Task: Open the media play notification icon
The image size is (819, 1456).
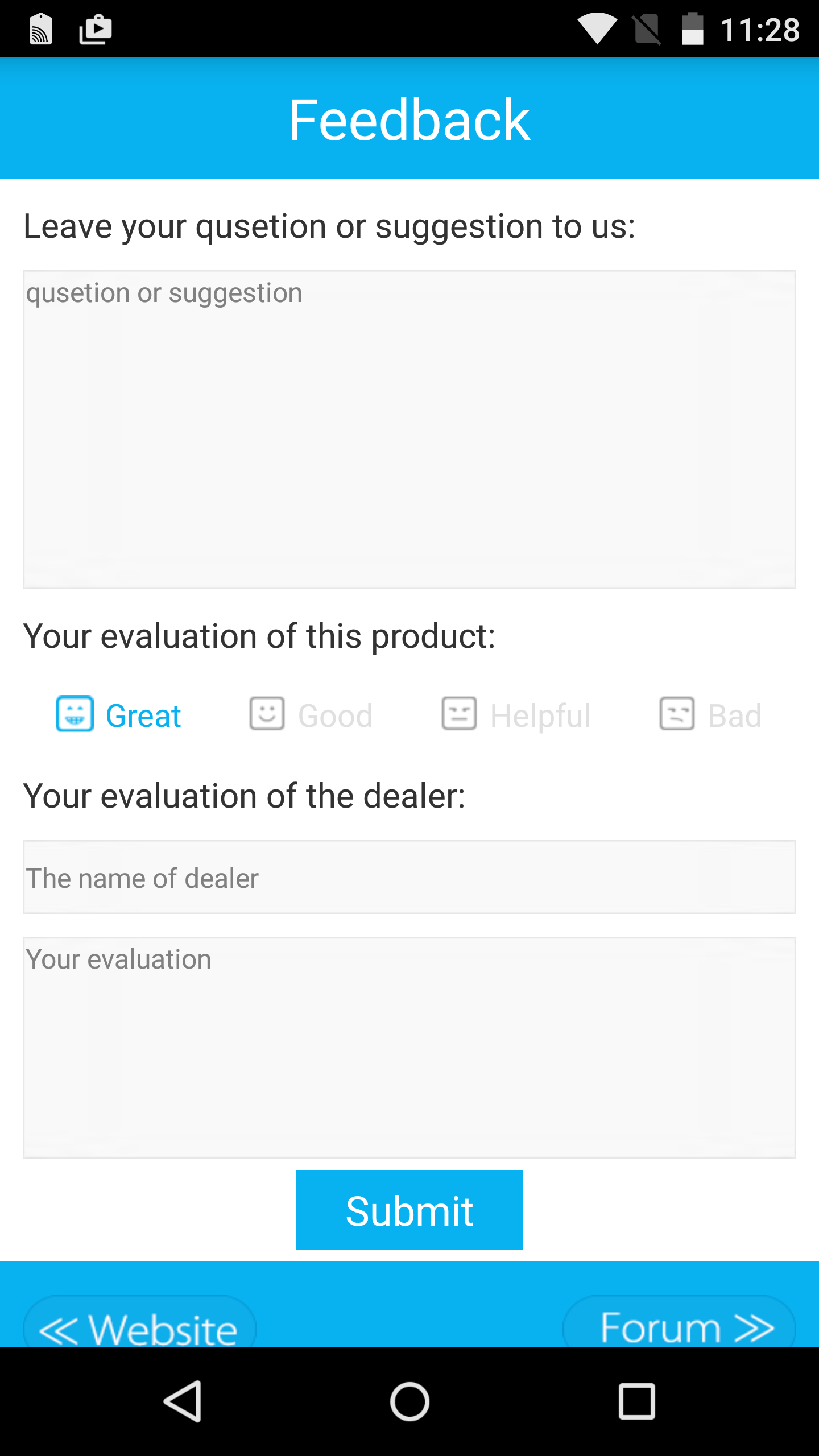Action: (x=95, y=29)
